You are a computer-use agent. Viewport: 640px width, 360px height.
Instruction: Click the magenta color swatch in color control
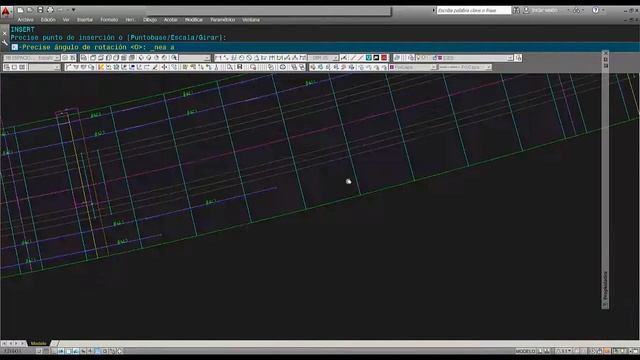(x=392, y=67)
